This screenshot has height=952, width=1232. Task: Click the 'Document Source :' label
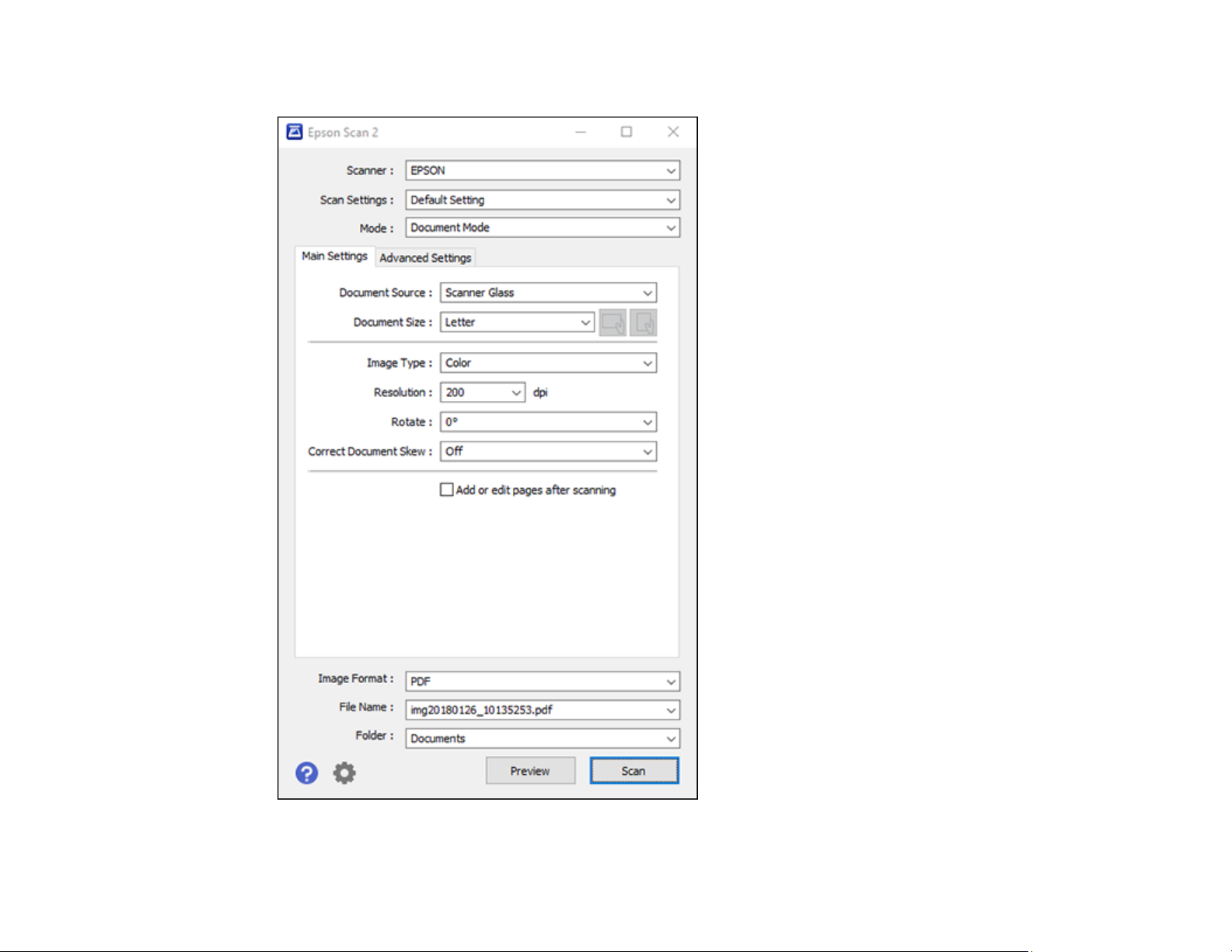point(386,293)
